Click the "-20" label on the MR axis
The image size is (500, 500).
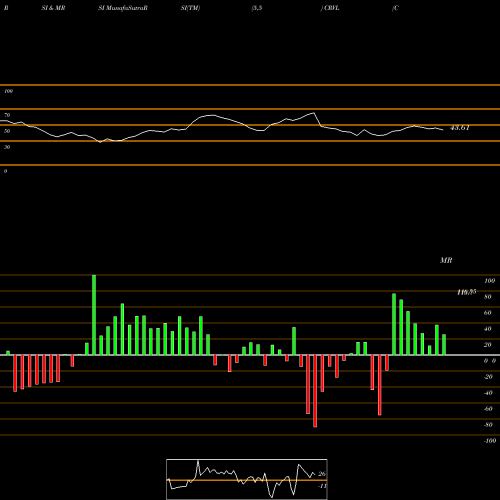click(488, 377)
